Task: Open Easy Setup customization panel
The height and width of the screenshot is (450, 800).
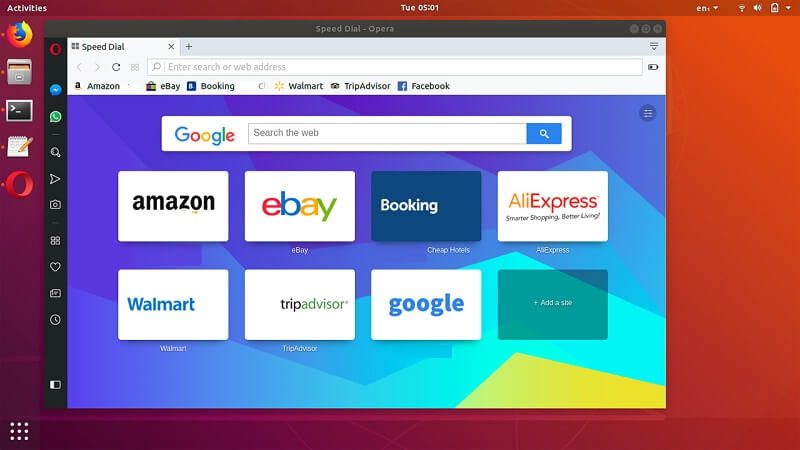Action: [x=647, y=113]
